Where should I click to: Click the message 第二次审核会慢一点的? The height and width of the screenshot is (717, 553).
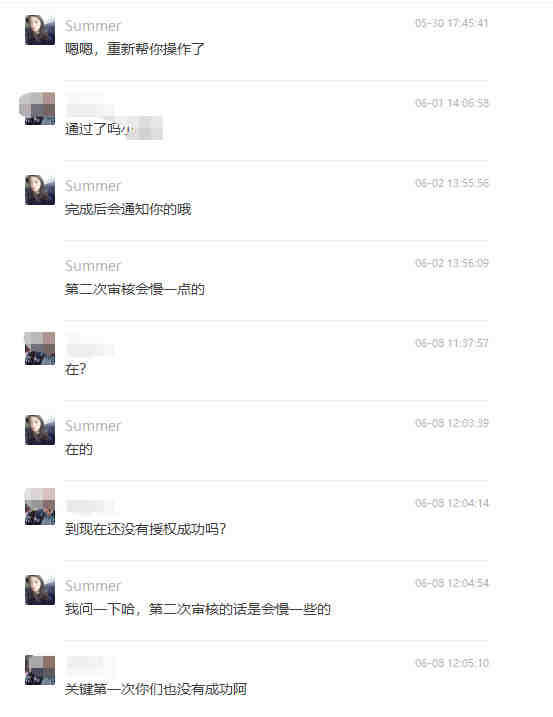(x=134, y=289)
